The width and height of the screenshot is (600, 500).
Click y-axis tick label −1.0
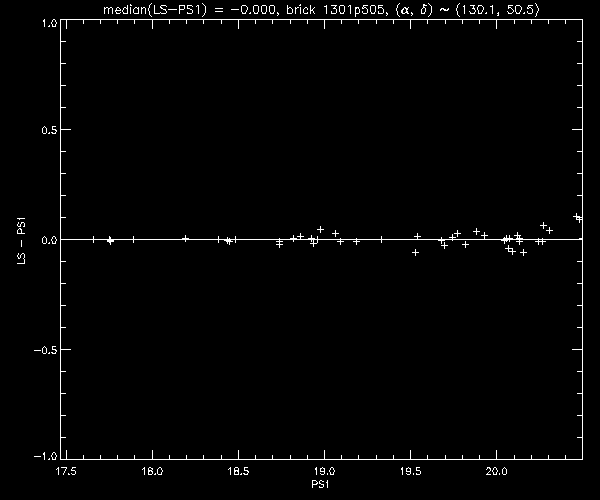(46, 456)
